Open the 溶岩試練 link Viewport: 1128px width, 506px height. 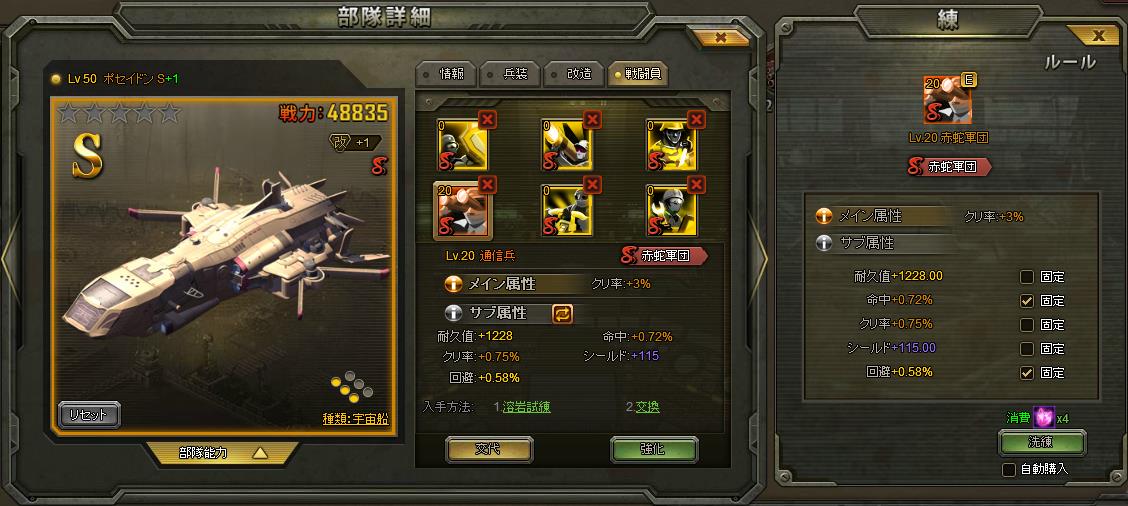(527, 407)
